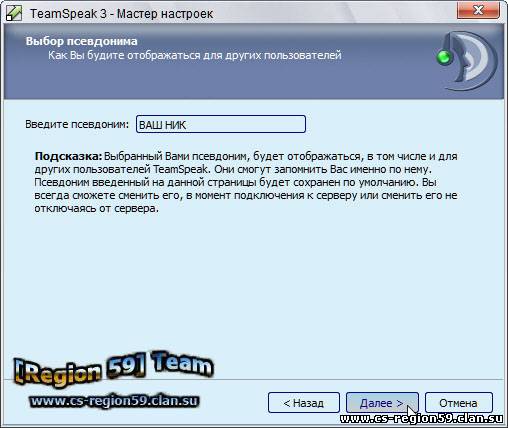Viewport: 508px width, 428px height.
Task: Focus the "ВАШ НИК" nickname input field
Action: pos(221,124)
